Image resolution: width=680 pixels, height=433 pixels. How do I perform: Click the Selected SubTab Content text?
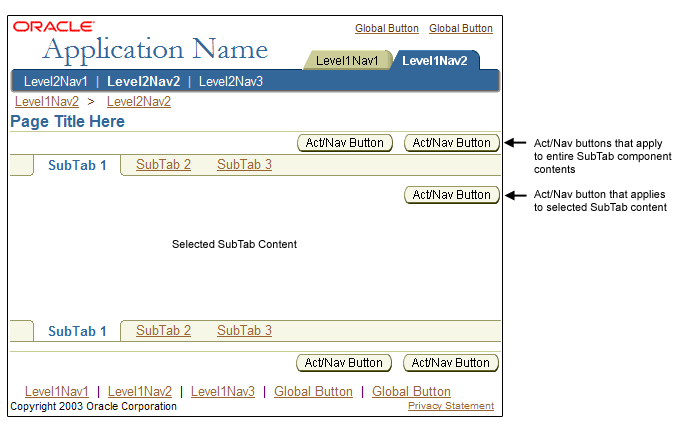pyautogui.click(x=234, y=244)
